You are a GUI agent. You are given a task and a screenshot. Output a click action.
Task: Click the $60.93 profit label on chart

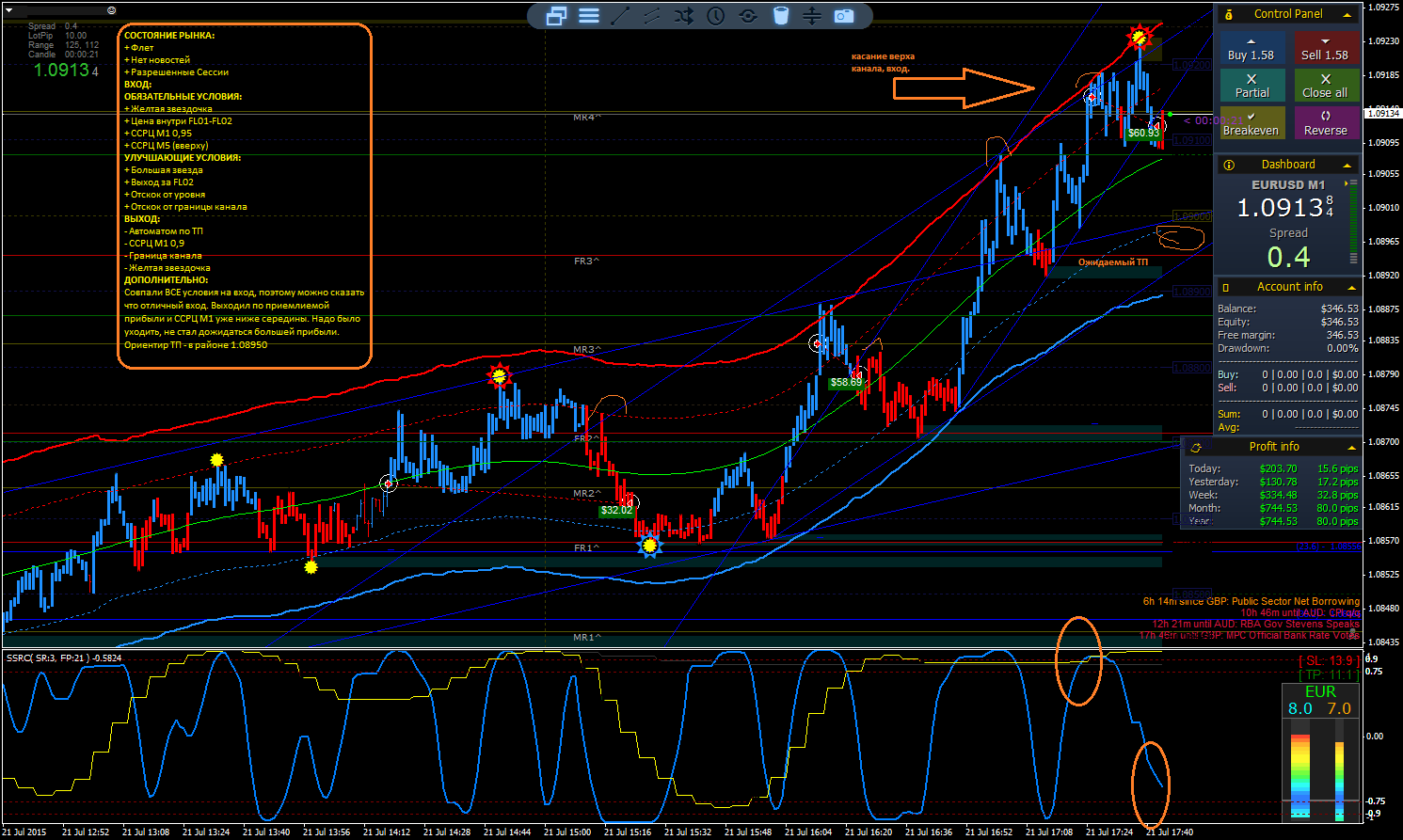click(1143, 134)
